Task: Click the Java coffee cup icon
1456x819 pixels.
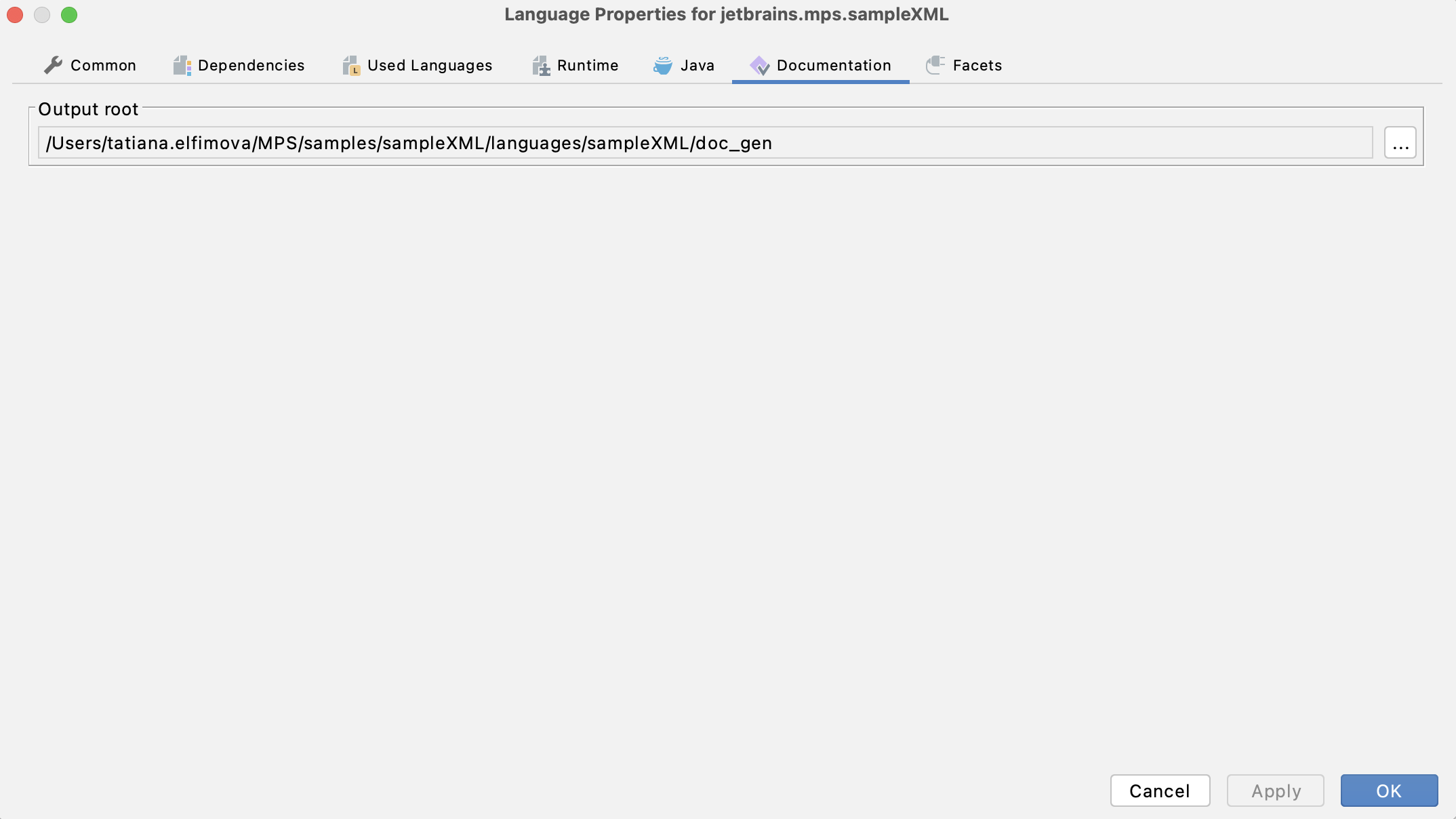Action: [x=663, y=65]
